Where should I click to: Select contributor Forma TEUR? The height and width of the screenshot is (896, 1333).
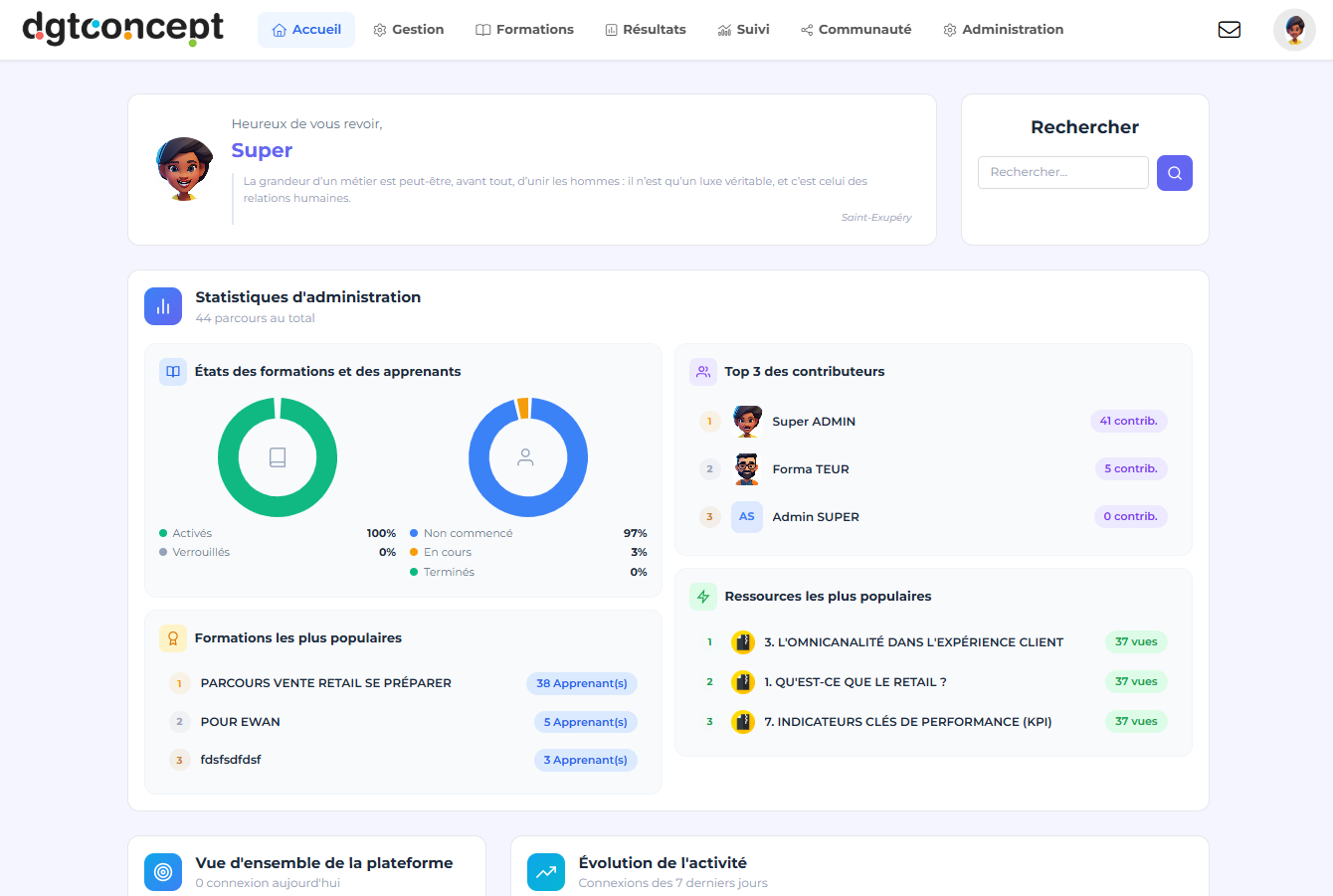tap(810, 469)
